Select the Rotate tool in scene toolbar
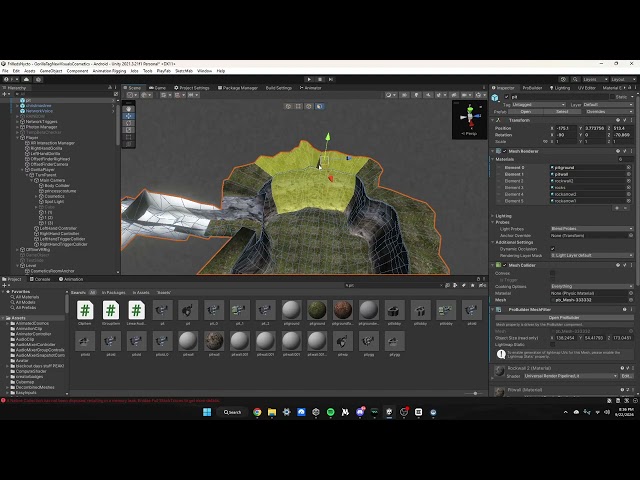 (129, 123)
